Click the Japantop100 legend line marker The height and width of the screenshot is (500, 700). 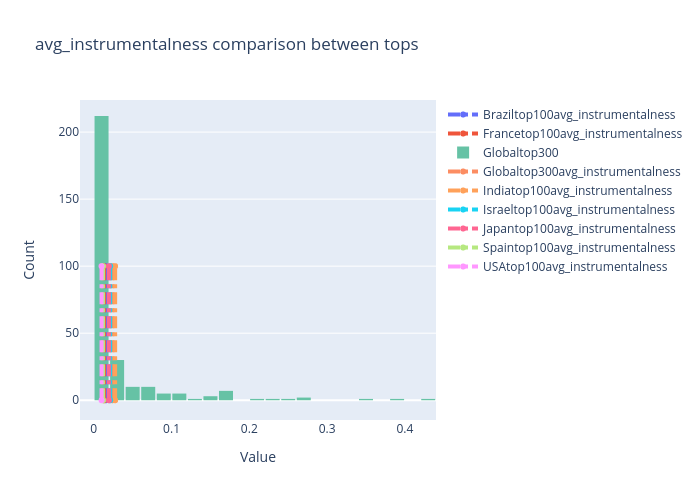[463, 229]
